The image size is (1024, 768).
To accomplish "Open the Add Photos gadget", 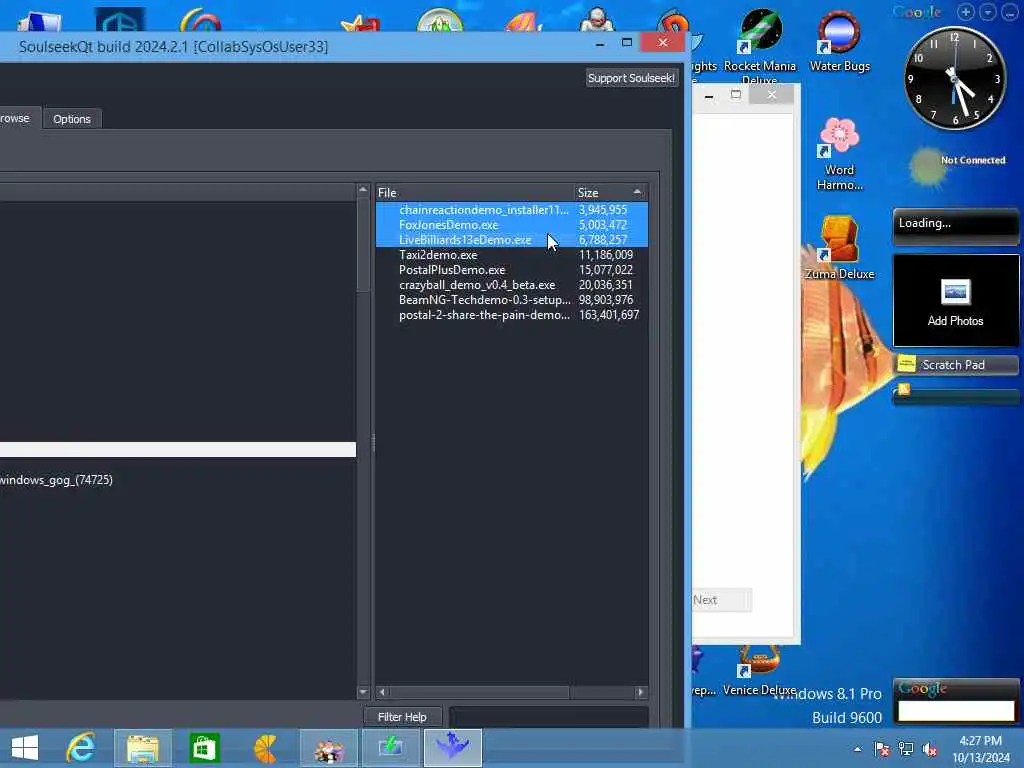I will [955, 300].
